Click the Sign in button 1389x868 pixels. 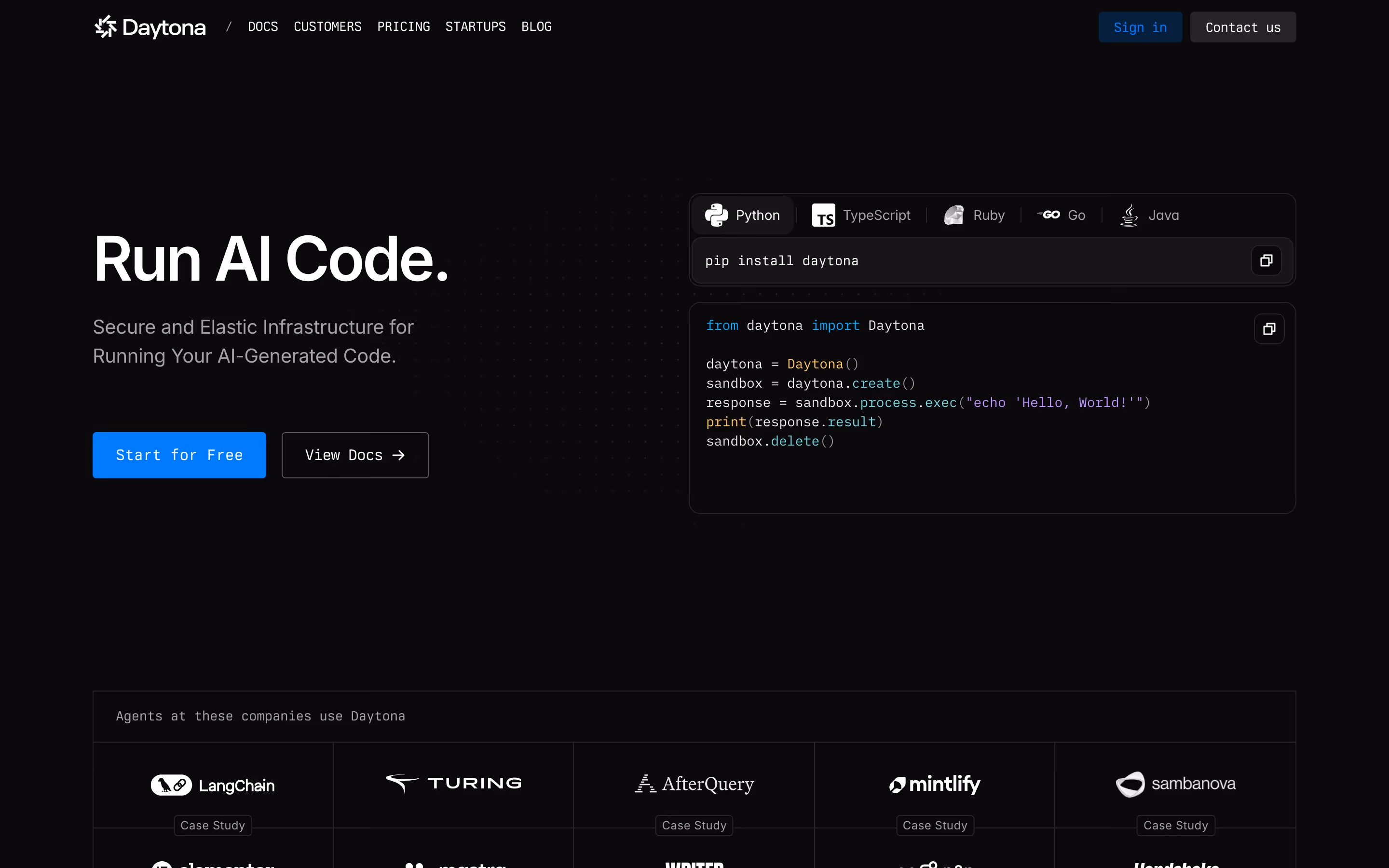(x=1140, y=27)
